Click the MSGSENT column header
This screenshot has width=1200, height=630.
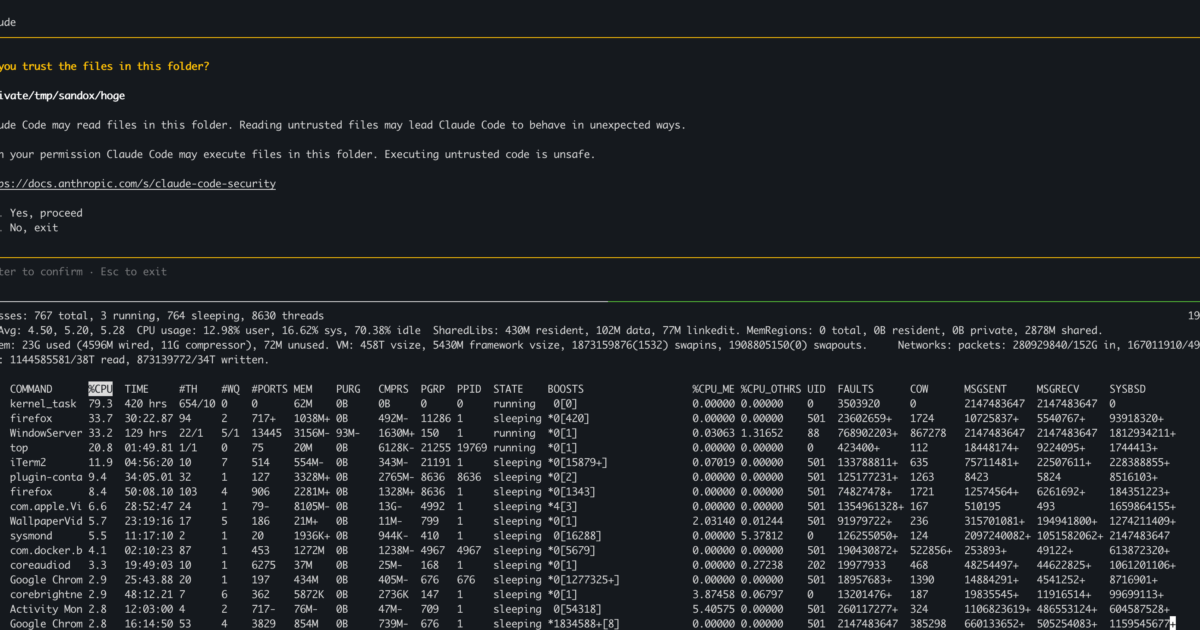click(985, 389)
